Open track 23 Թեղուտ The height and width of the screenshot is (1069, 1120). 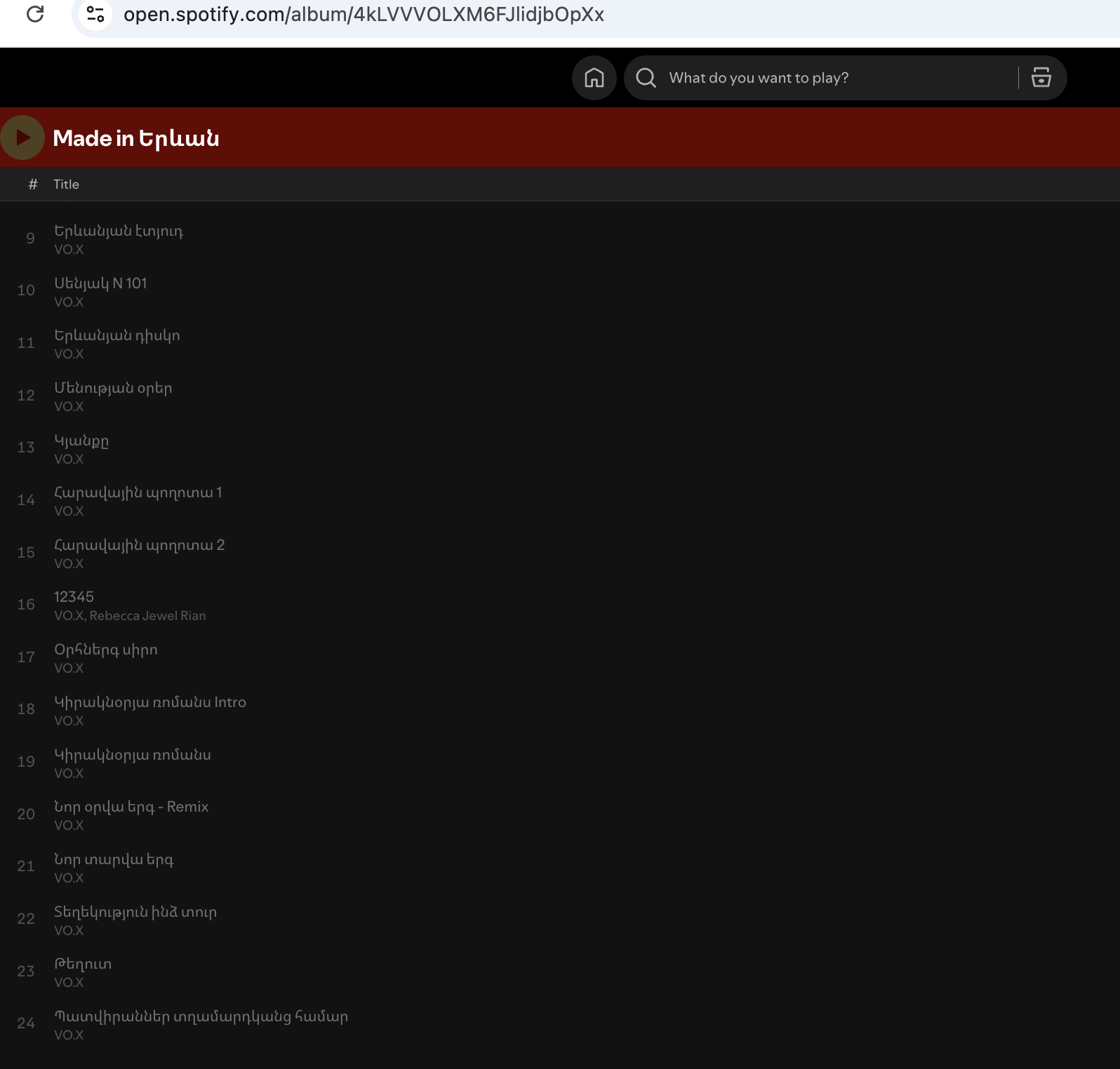(x=83, y=964)
